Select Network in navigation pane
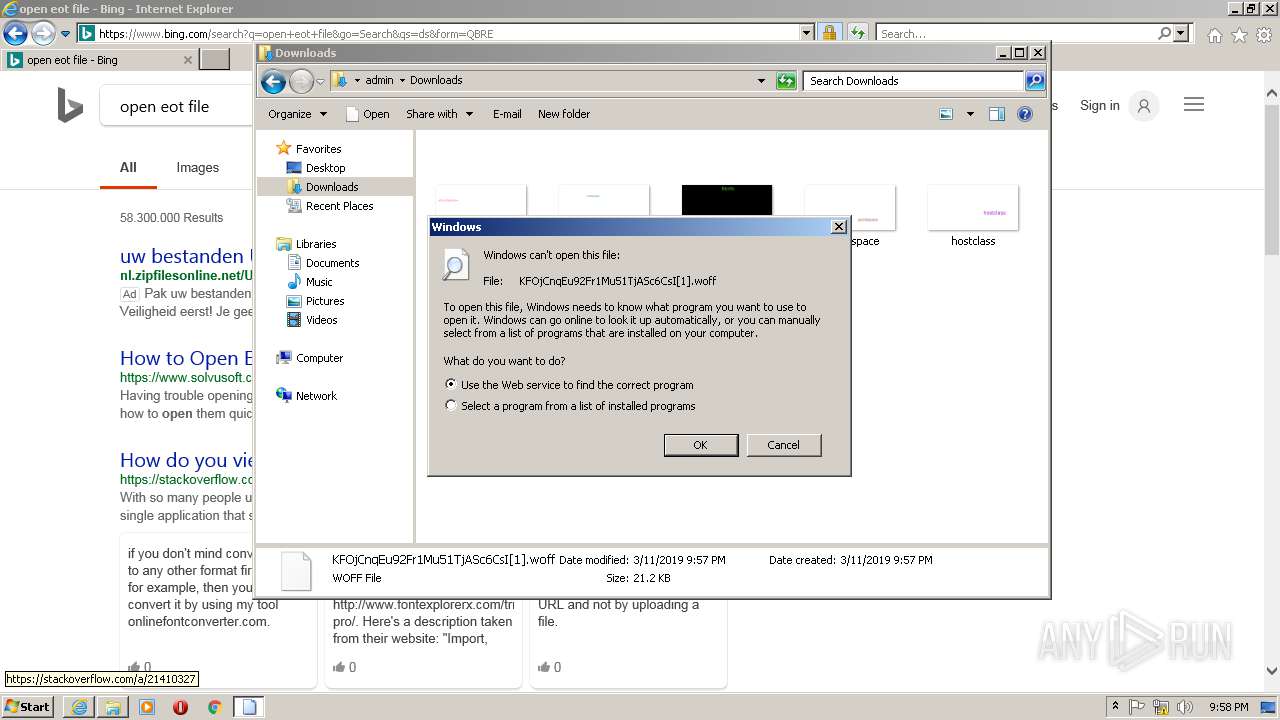This screenshot has height=720, width=1280. point(316,396)
